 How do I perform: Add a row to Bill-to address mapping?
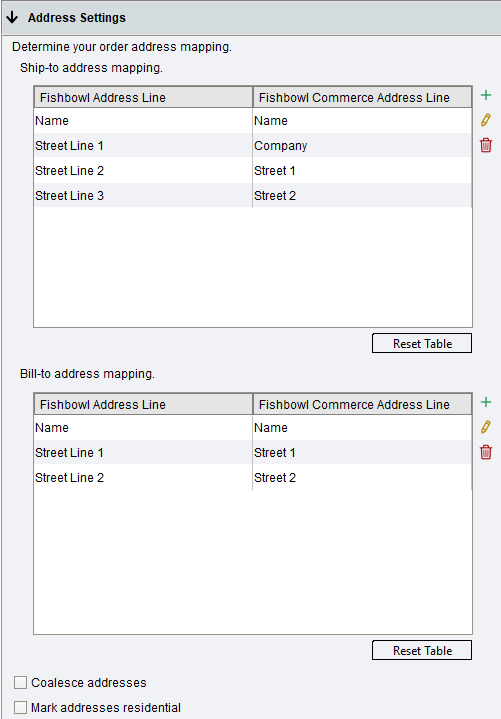pyautogui.click(x=485, y=403)
